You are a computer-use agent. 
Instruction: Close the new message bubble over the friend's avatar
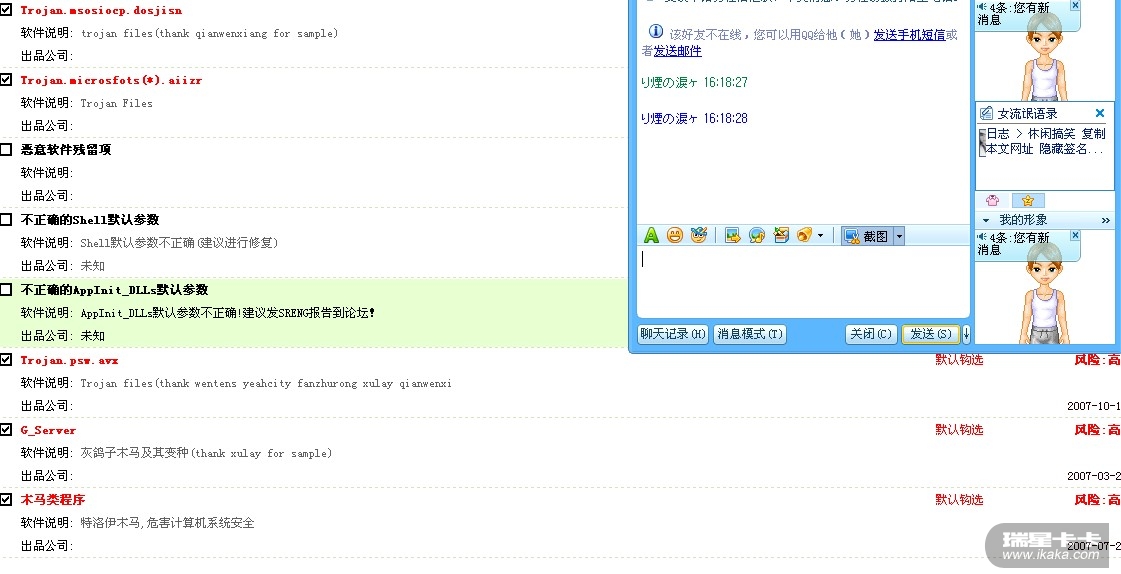click(1075, 5)
